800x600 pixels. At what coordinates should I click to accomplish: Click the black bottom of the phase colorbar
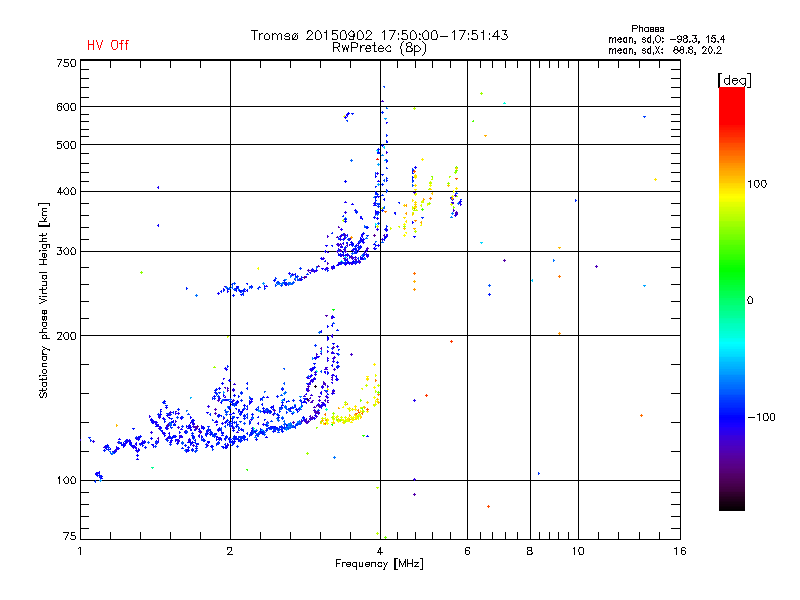[732, 503]
